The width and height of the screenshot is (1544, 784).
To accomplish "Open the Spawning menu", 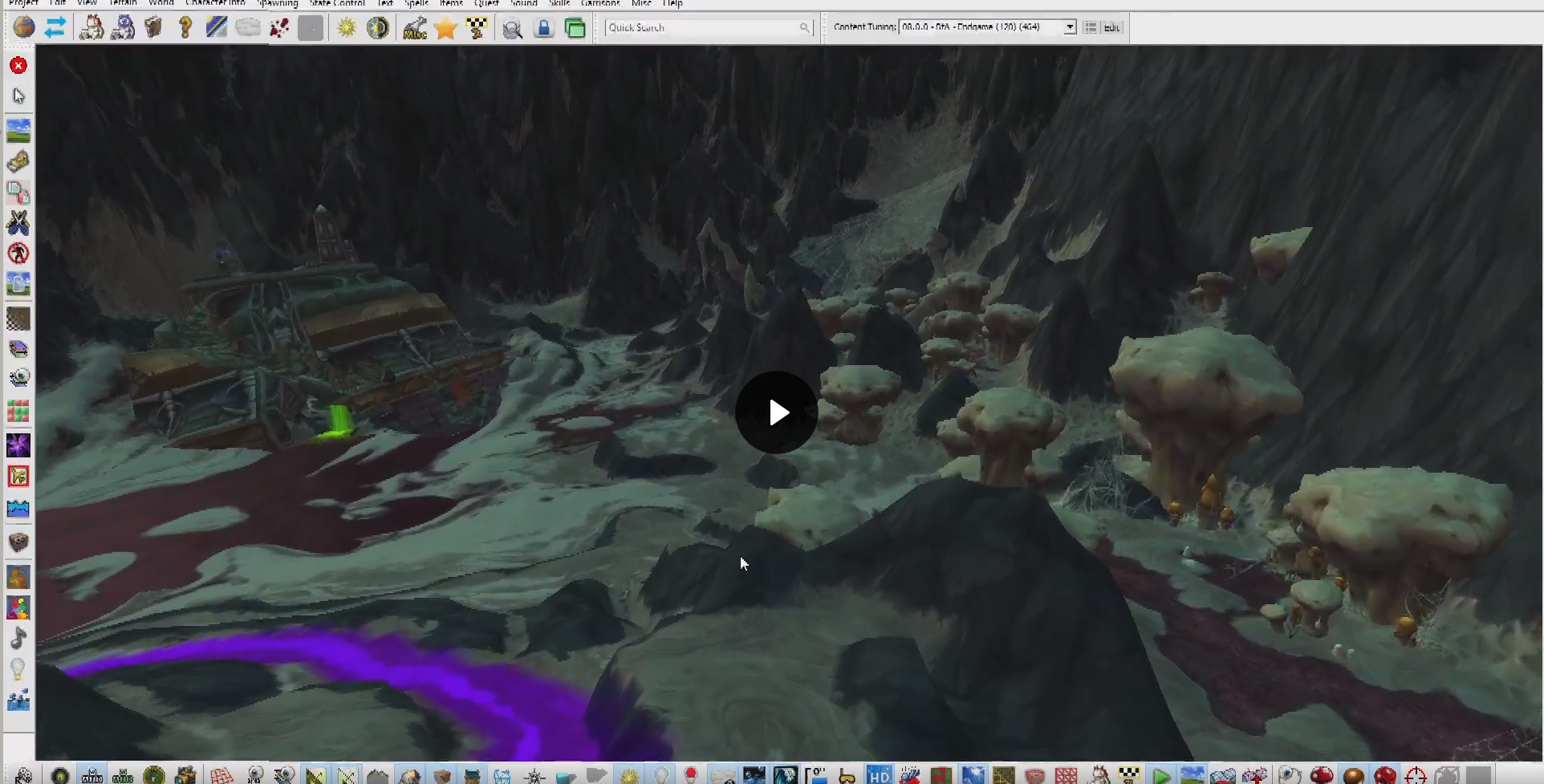I will [278, 3].
